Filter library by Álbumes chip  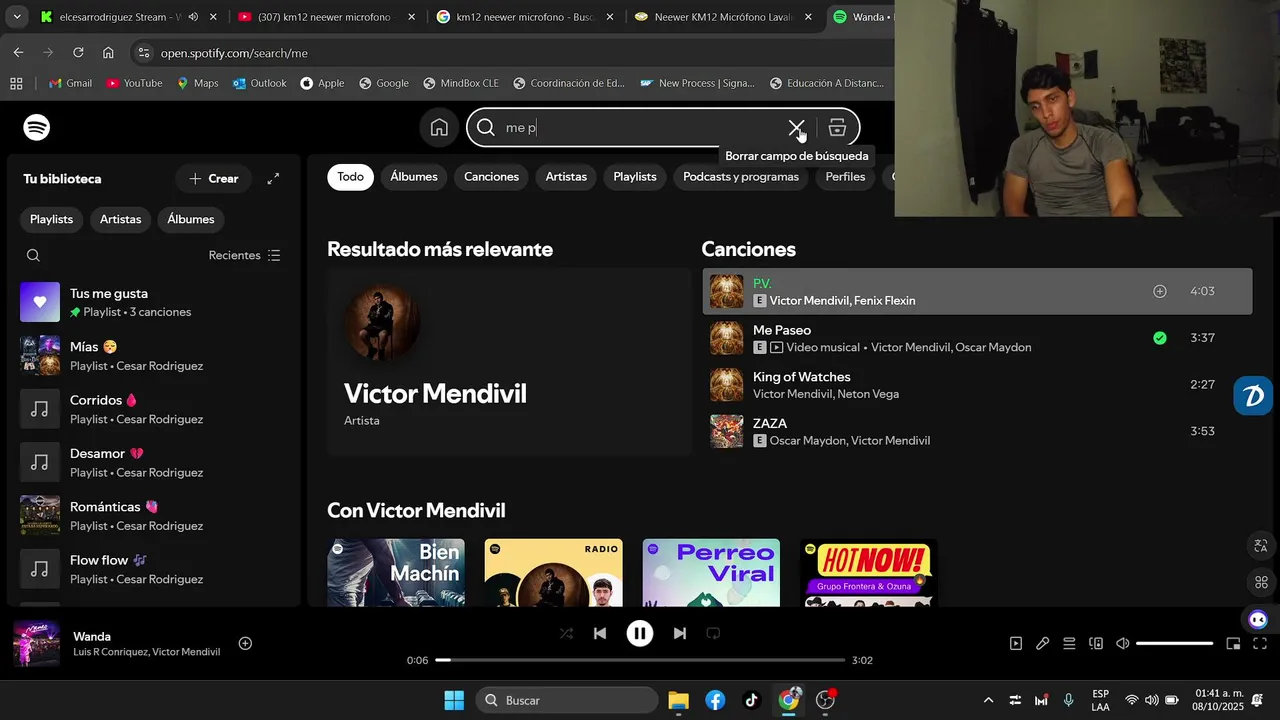tap(191, 219)
